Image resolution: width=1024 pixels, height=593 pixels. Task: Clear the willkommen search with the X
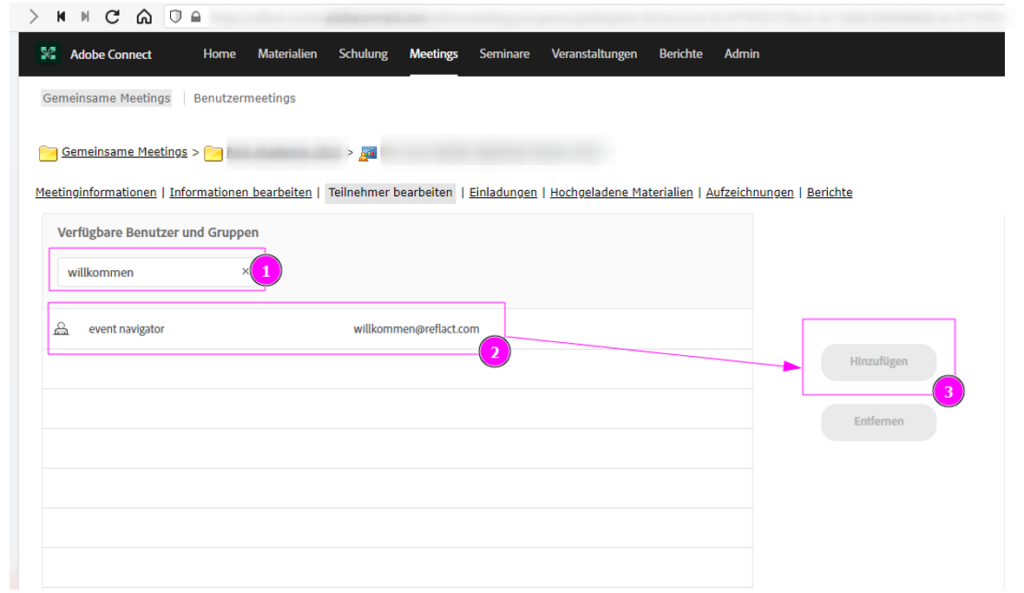pyautogui.click(x=245, y=271)
